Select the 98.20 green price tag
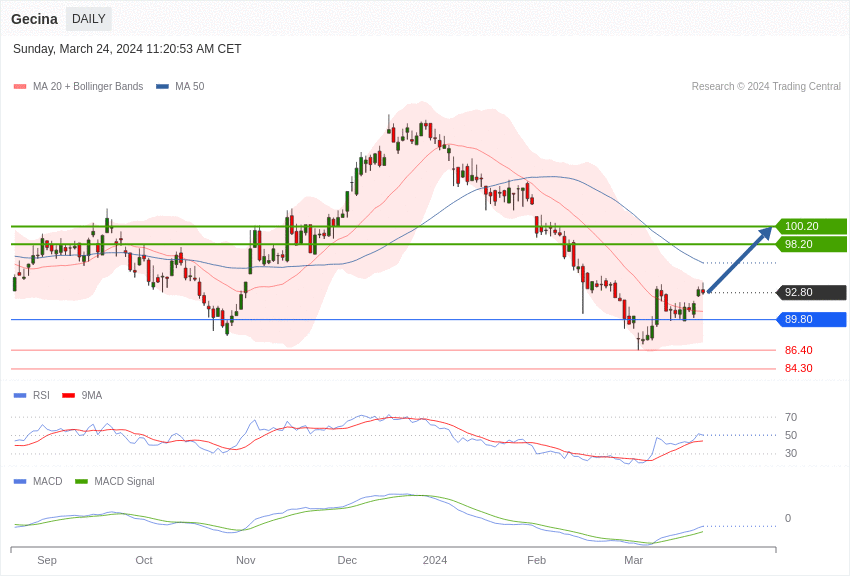The width and height of the screenshot is (850, 576). point(811,244)
